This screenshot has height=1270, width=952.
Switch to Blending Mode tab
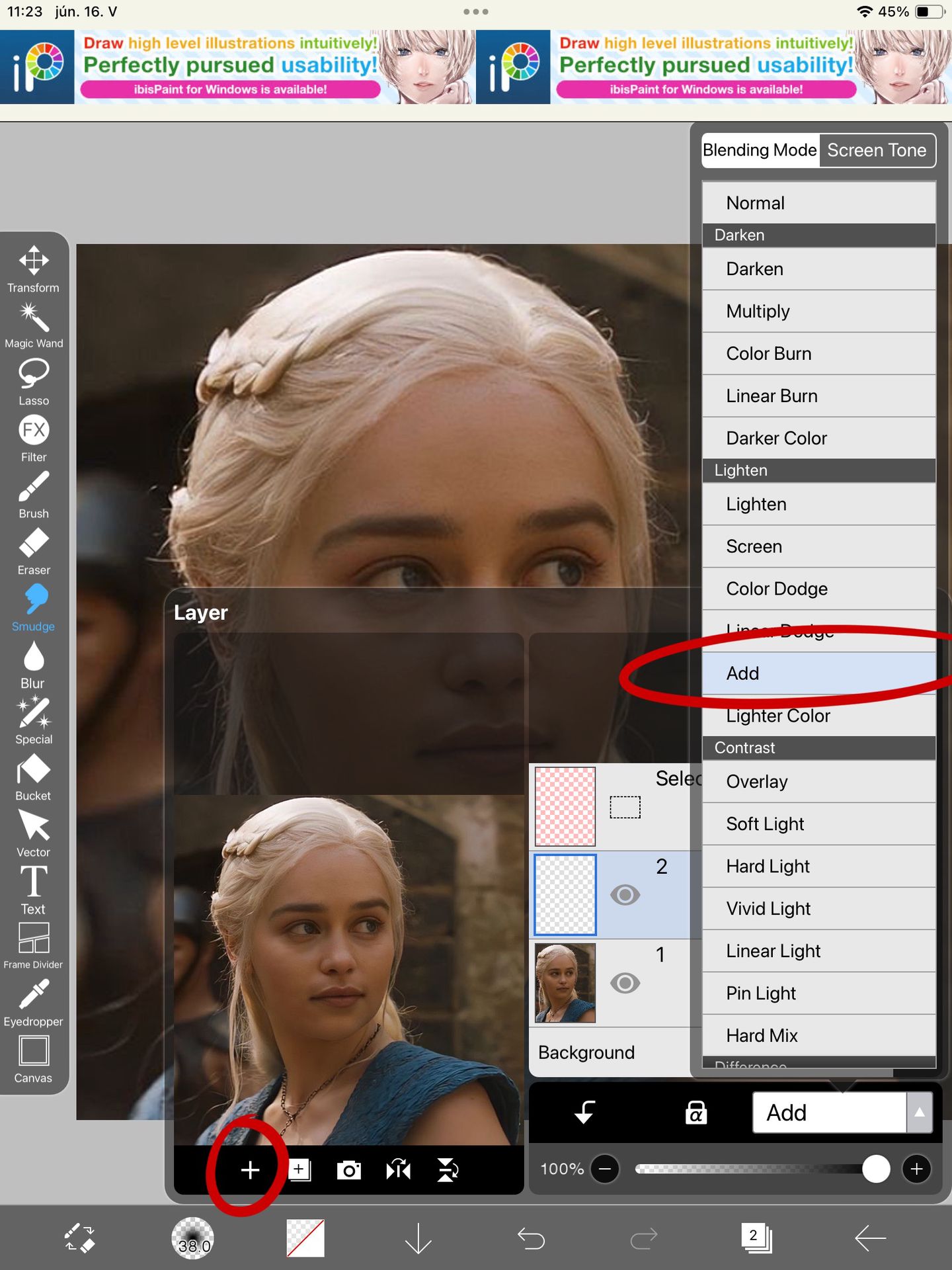pos(760,150)
